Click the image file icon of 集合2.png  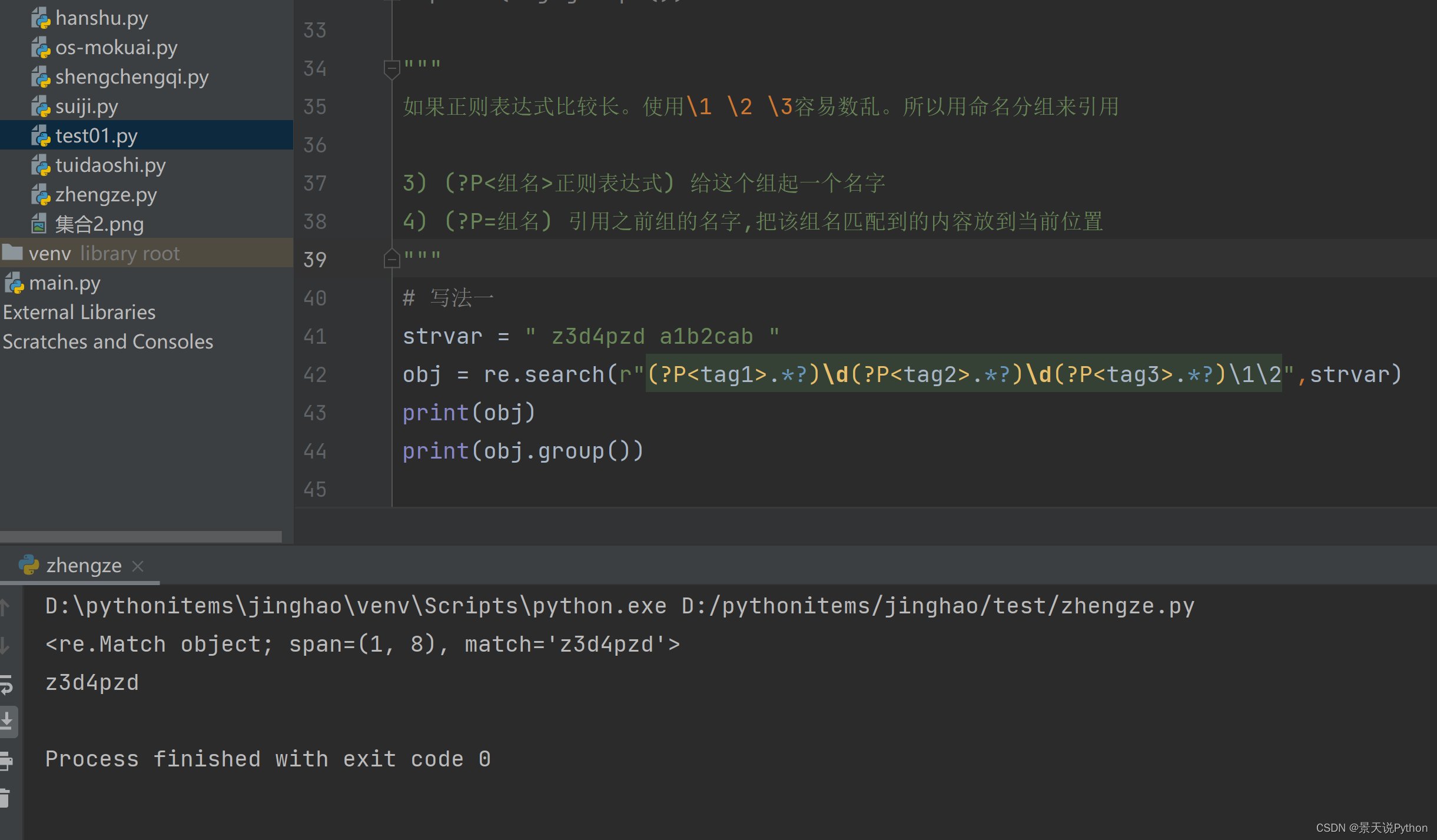[x=39, y=224]
